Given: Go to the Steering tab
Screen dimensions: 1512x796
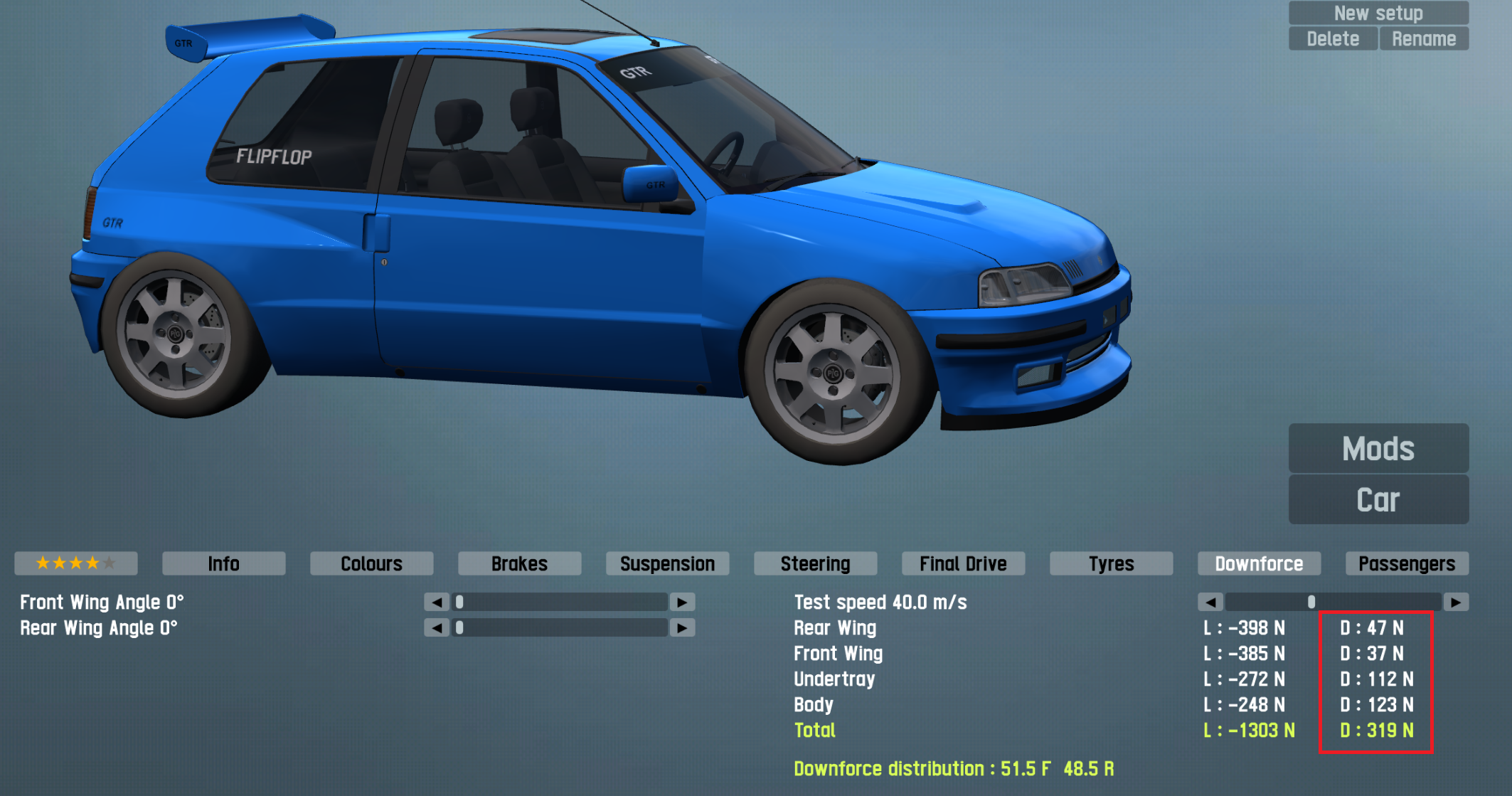Looking at the screenshot, I should click(815, 563).
